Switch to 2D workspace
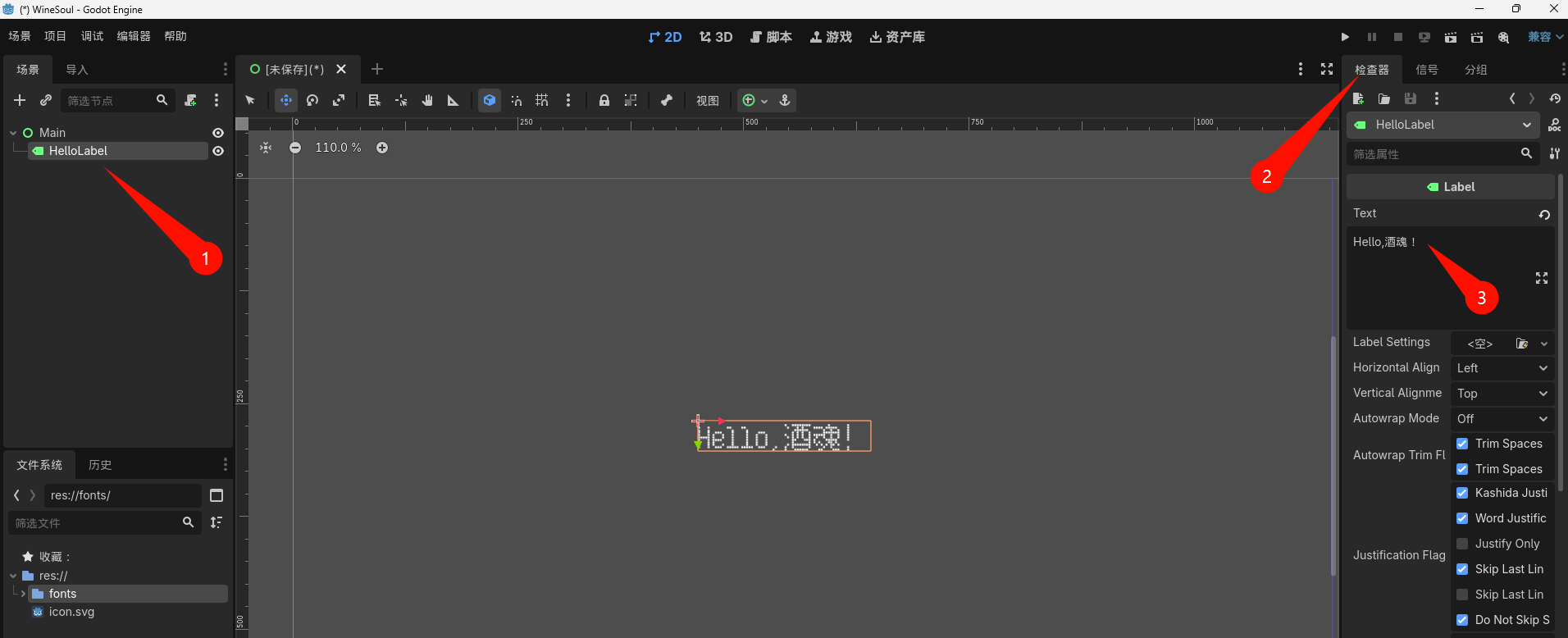Viewport: 1568px width, 638px height. click(x=665, y=37)
